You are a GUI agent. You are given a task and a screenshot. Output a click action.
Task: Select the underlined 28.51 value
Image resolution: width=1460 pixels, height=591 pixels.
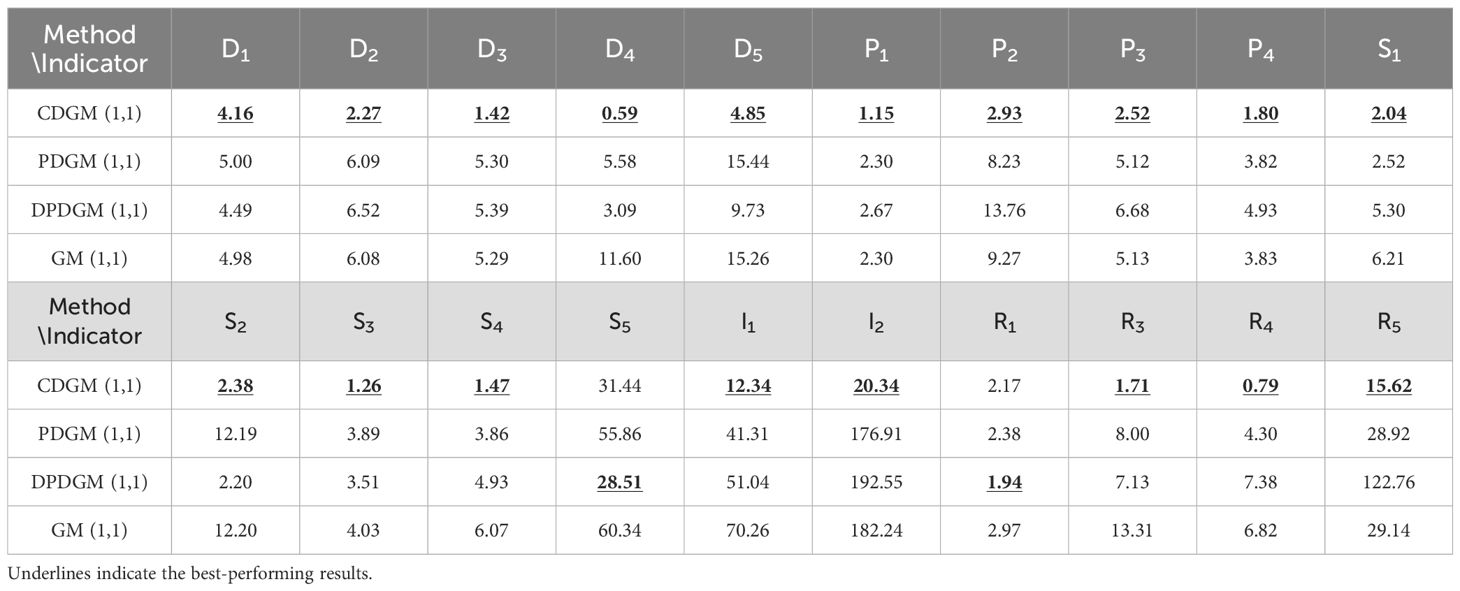click(619, 482)
